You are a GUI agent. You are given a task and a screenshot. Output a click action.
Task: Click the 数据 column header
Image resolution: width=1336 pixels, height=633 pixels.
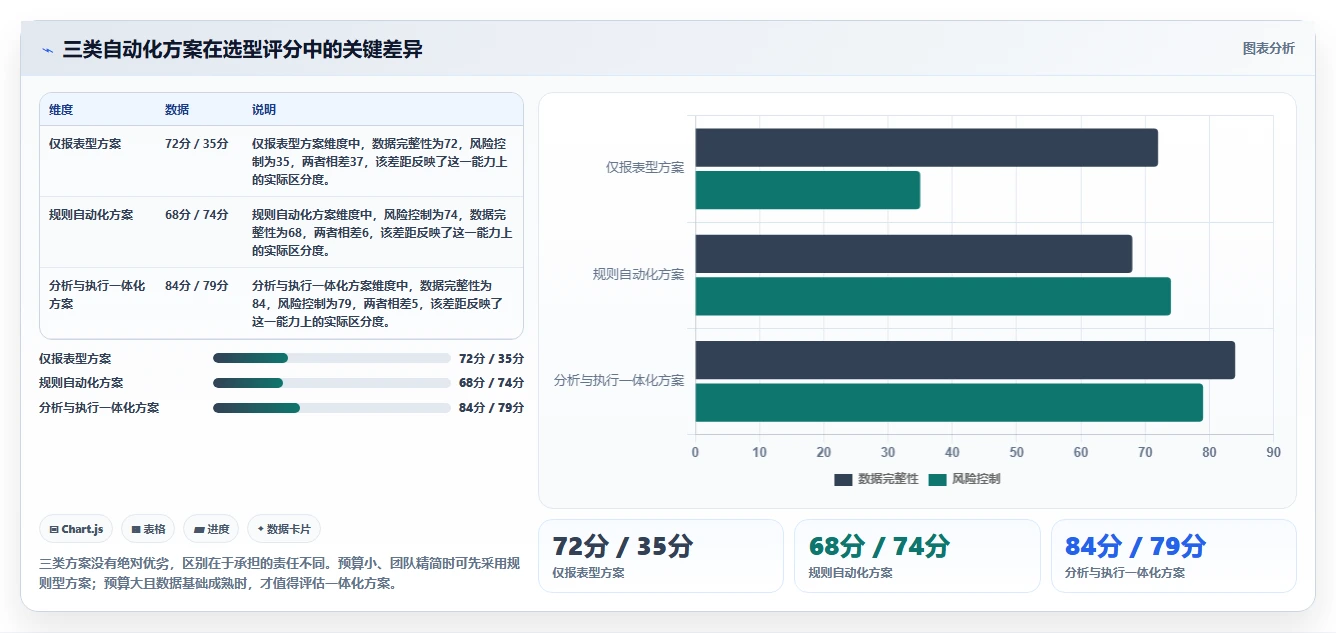click(177, 109)
